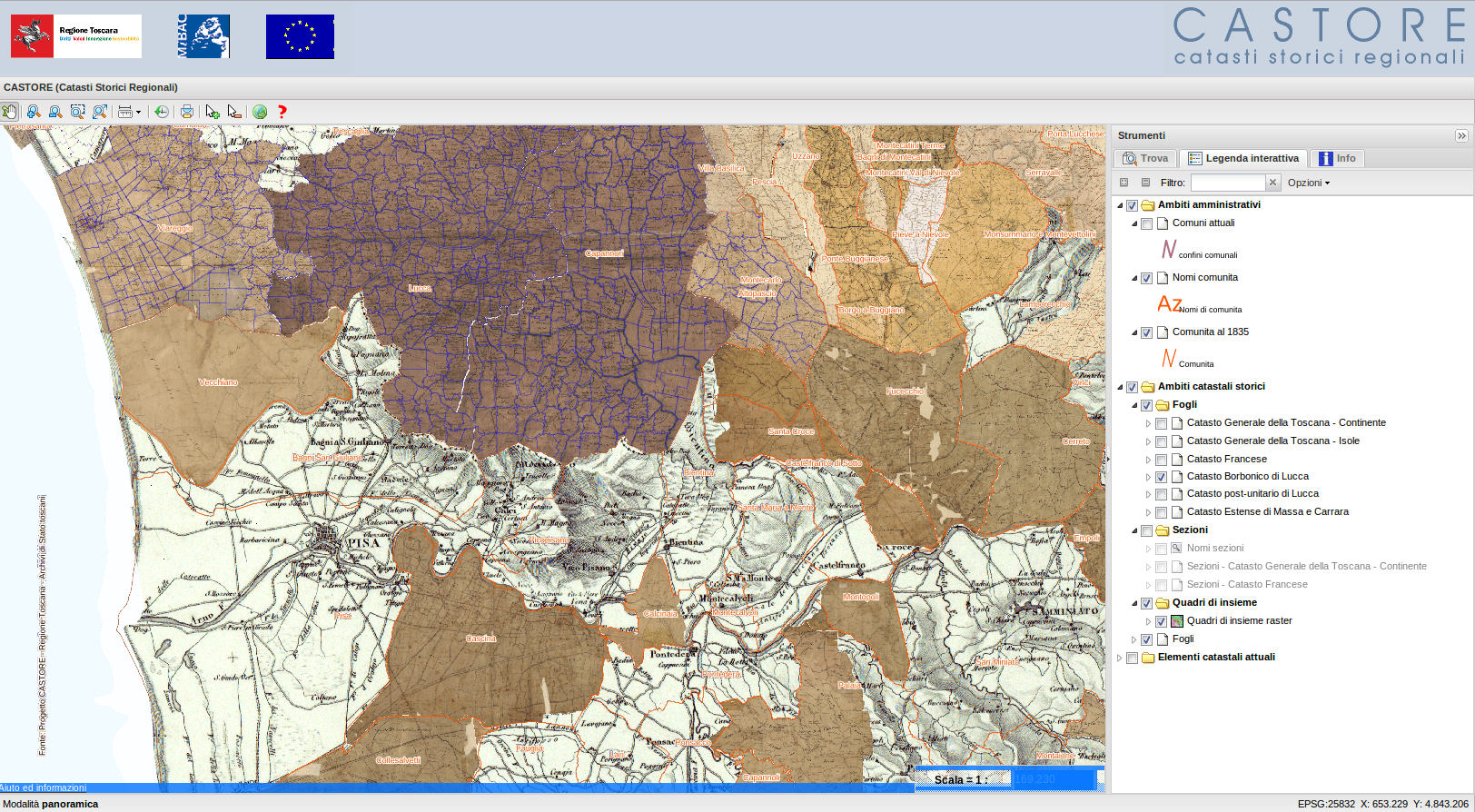
Task: Zoom to full map extent
Action: [x=100, y=112]
